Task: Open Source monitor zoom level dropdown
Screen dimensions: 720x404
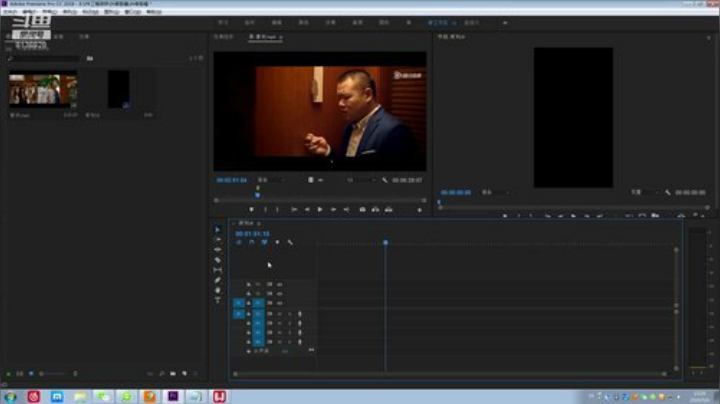Action: (x=270, y=180)
